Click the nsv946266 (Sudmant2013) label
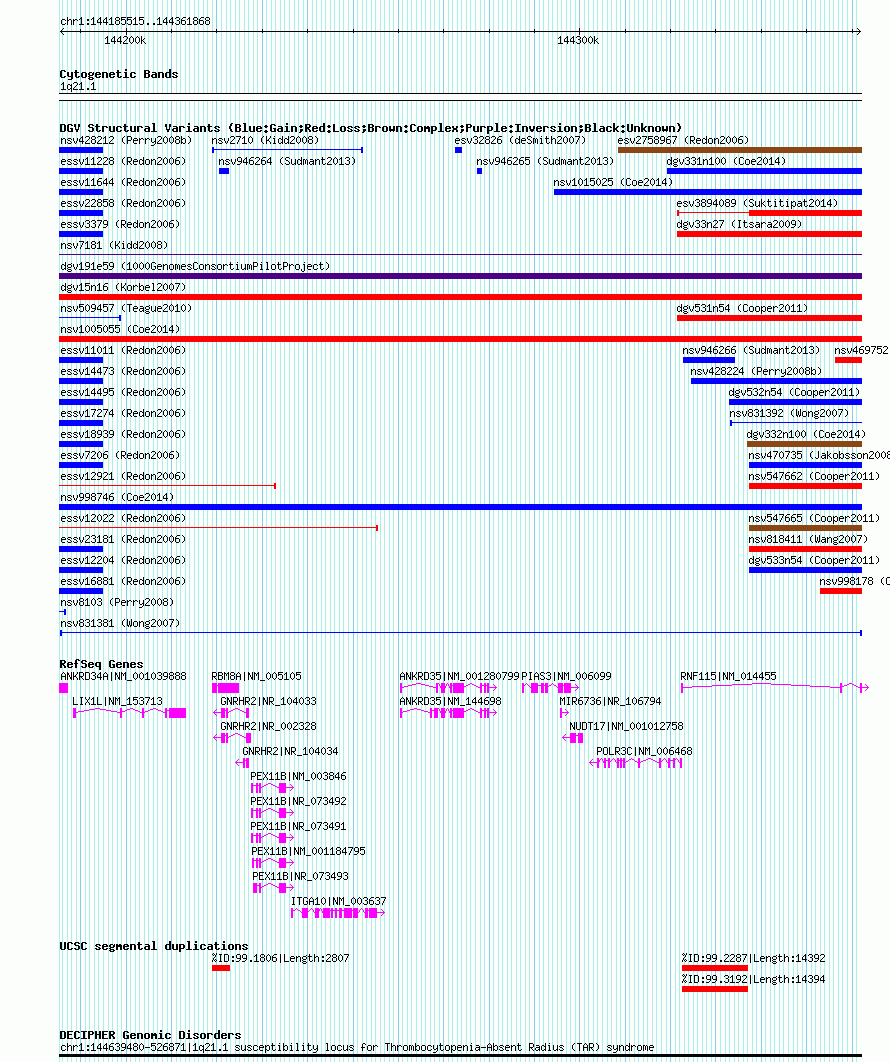 751,350
